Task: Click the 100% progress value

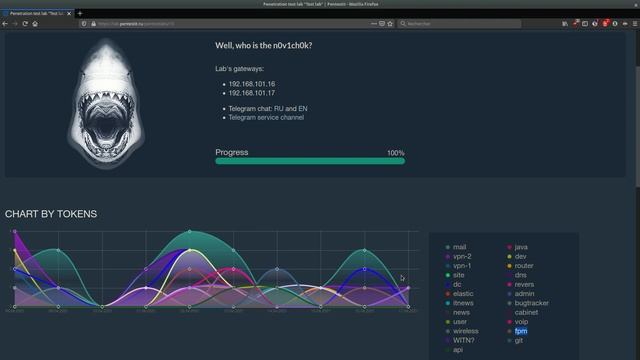Action: click(396, 153)
